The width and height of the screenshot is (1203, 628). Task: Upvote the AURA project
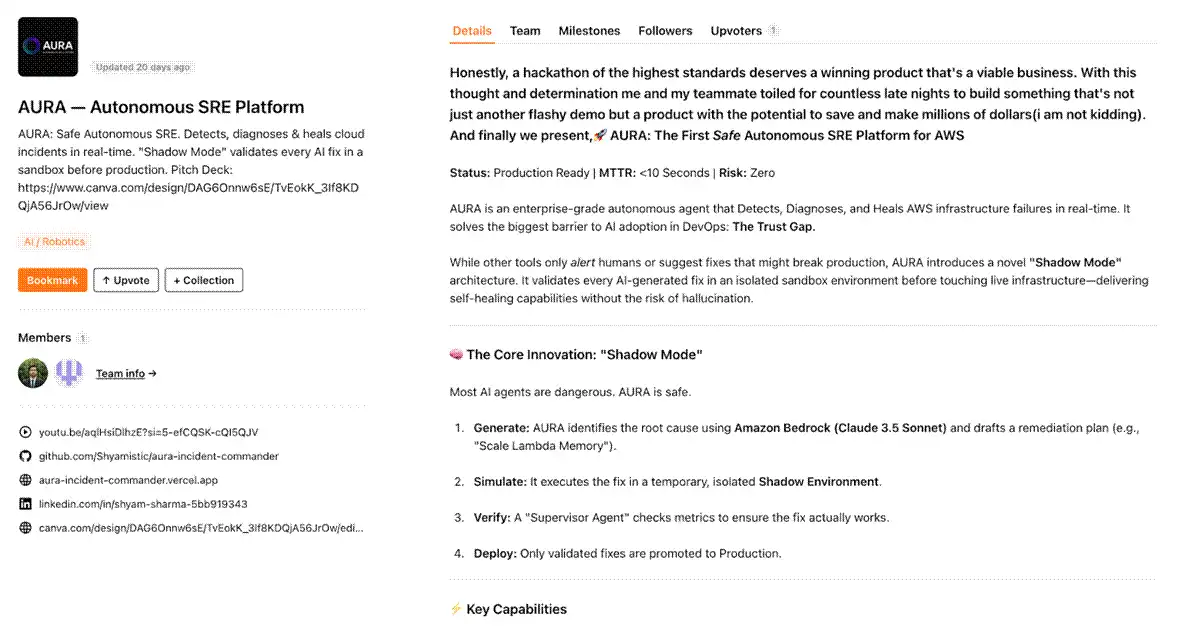[125, 281]
